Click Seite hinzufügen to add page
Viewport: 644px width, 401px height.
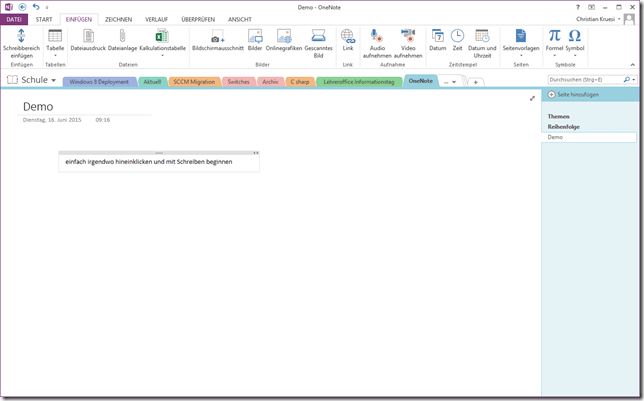pos(573,94)
